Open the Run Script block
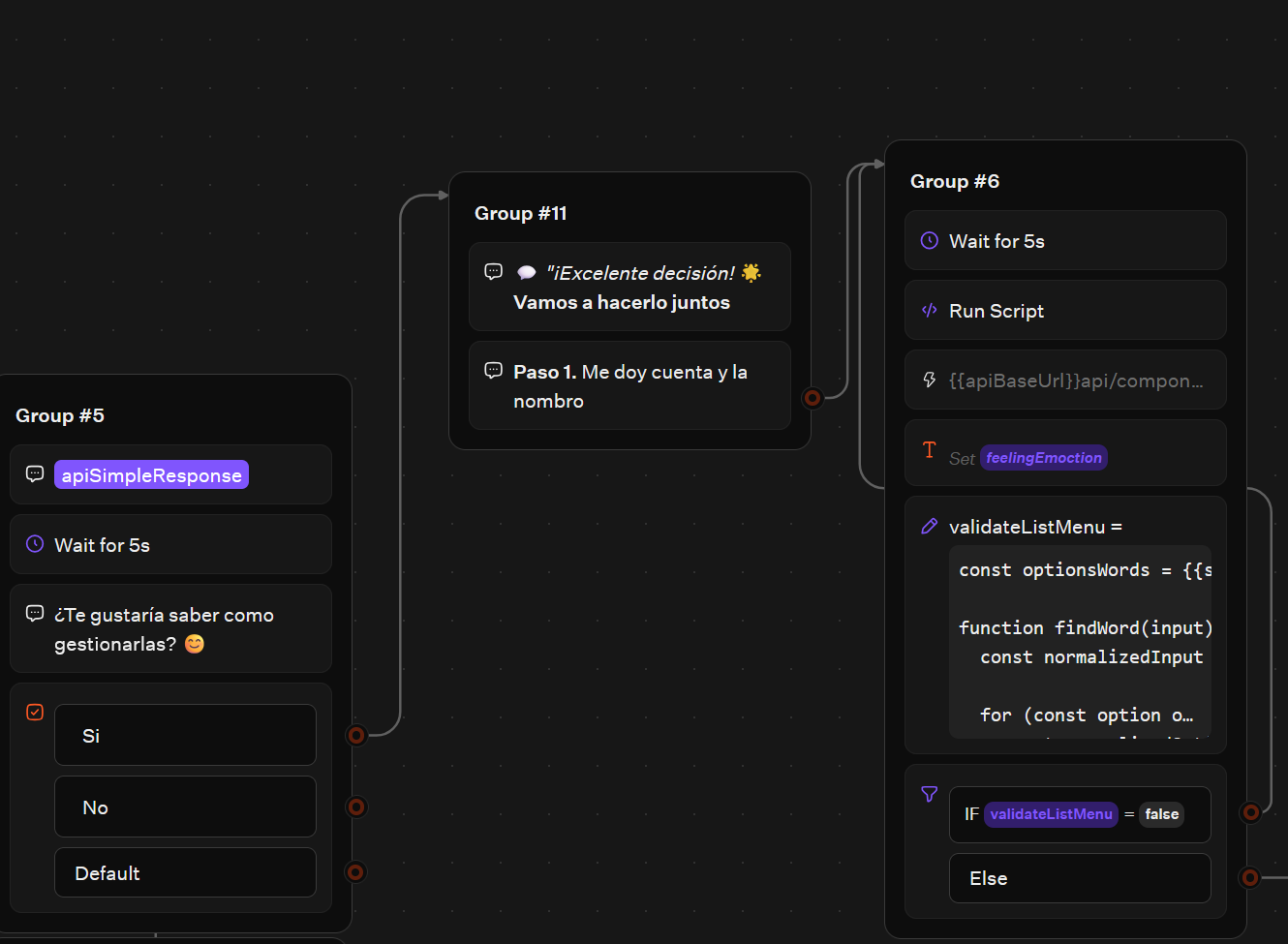 tap(1065, 310)
